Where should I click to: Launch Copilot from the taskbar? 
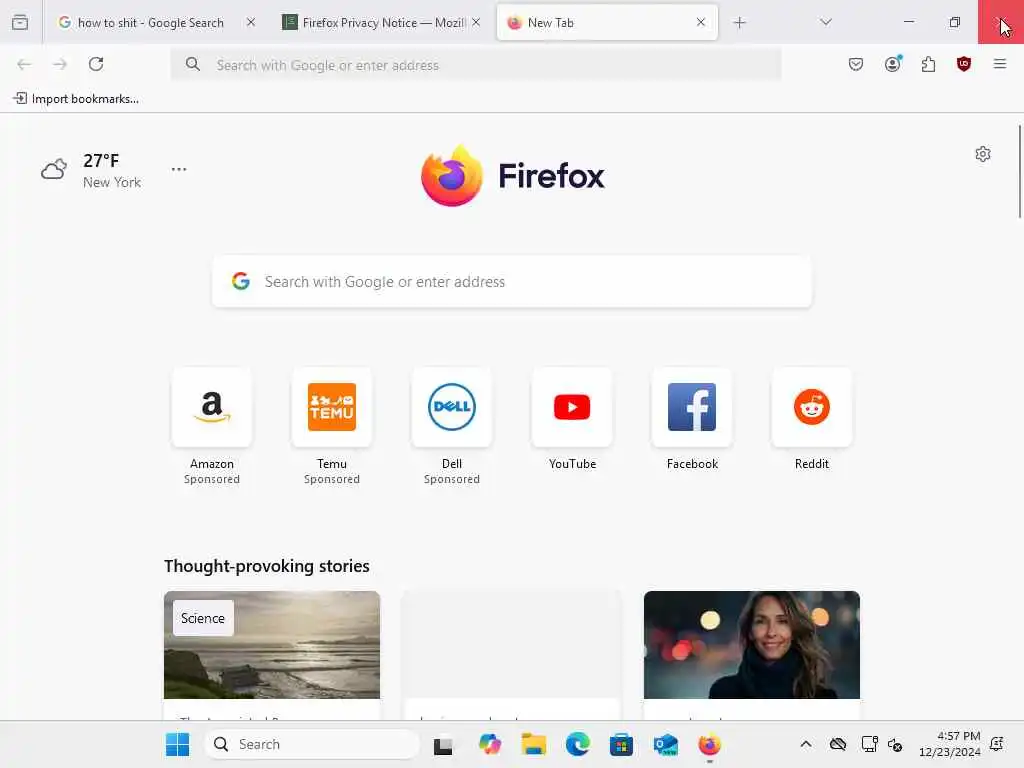489,744
